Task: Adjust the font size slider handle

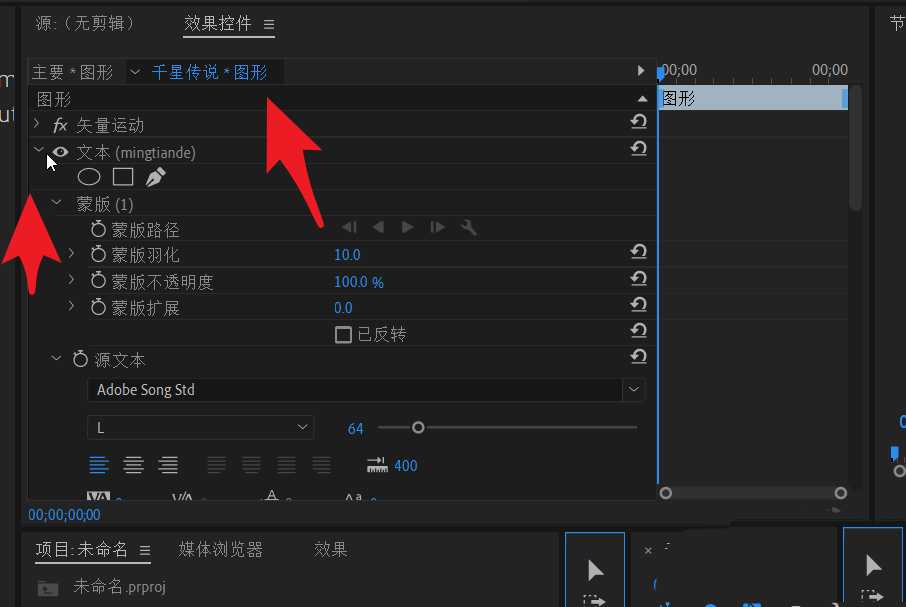Action: [418, 427]
